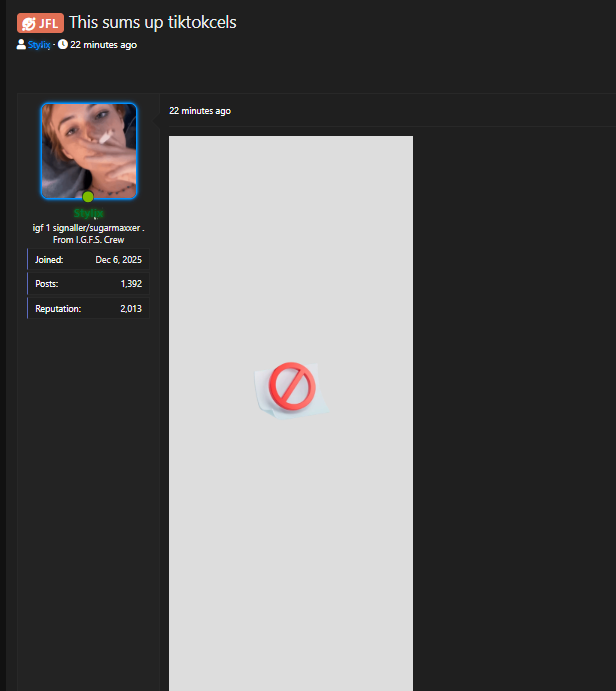Open the Stylix author link under the title
This screenshot has width=616, height=691.
point(39,45)
